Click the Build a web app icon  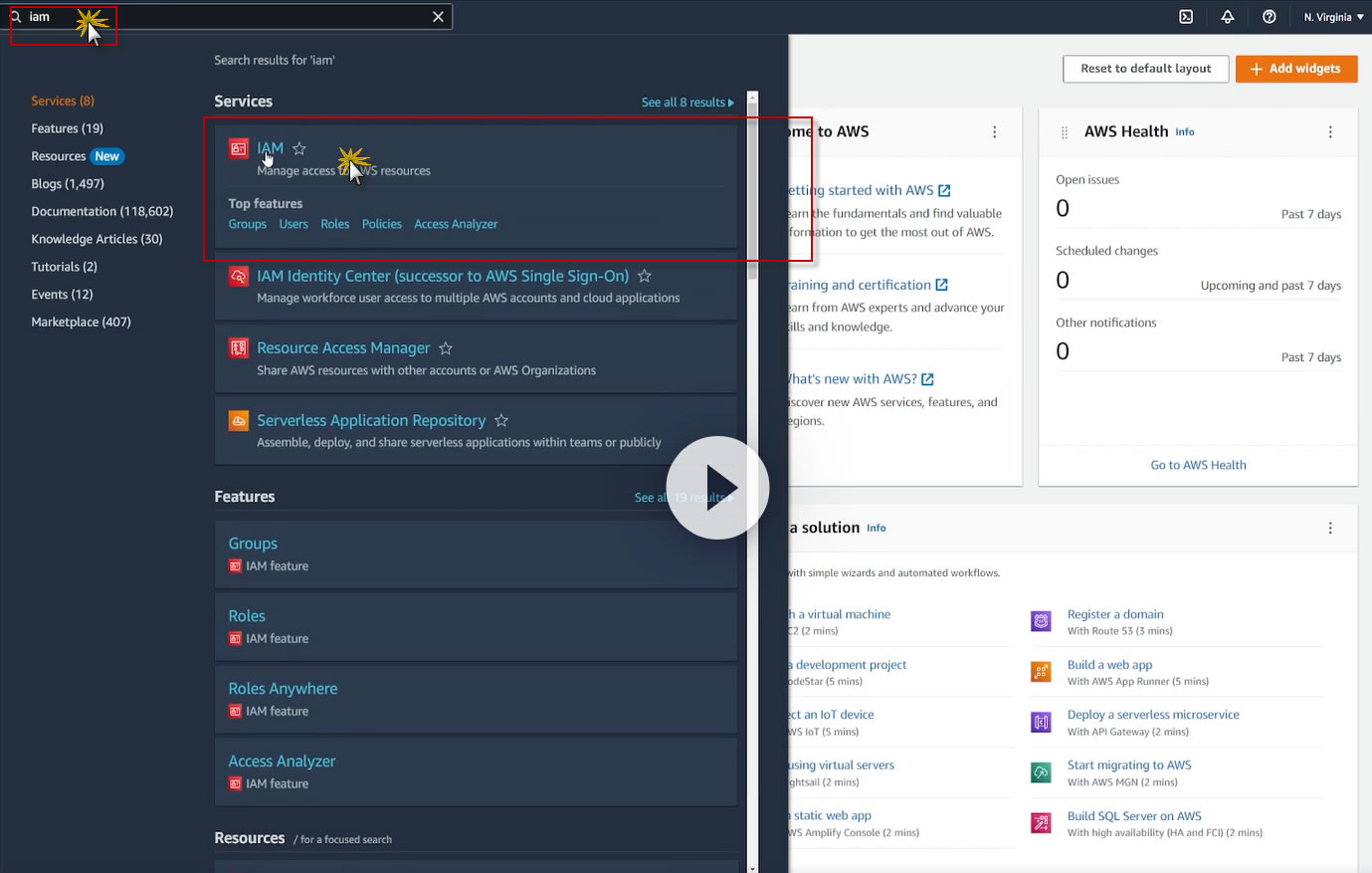[1041, 672]
